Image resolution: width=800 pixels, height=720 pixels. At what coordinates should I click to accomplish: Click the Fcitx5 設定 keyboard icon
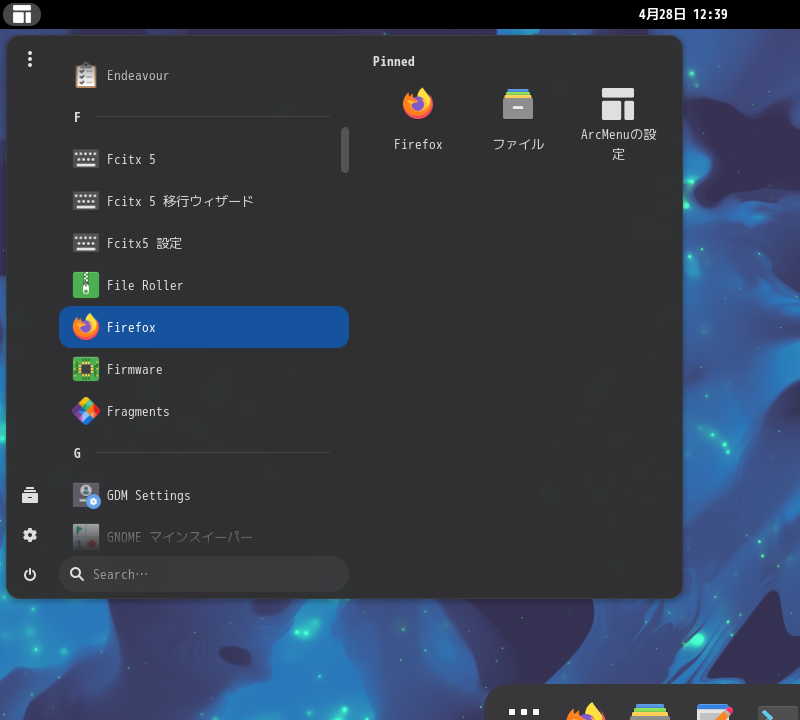click(86, 243)
